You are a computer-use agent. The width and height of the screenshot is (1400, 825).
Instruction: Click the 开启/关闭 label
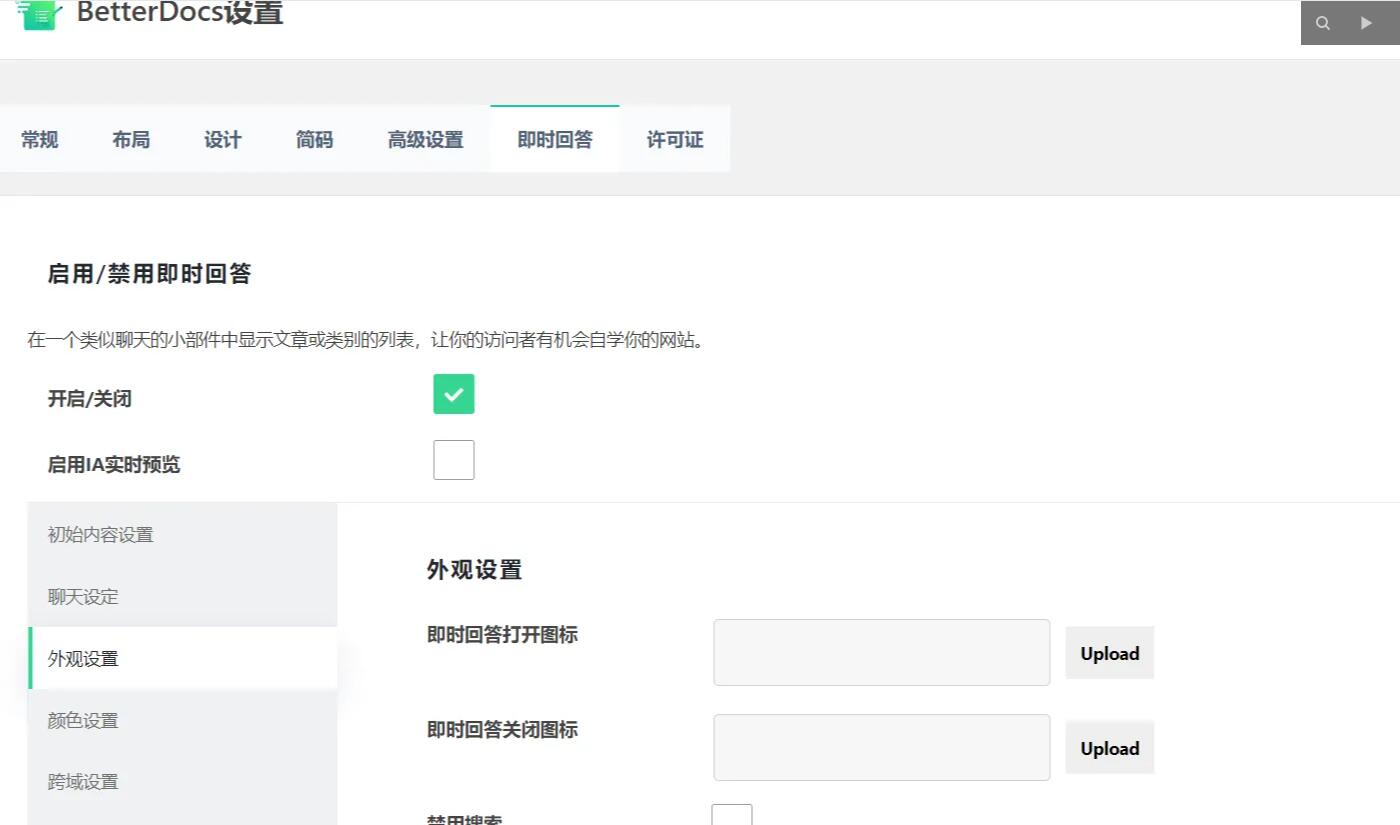(90, 399)
